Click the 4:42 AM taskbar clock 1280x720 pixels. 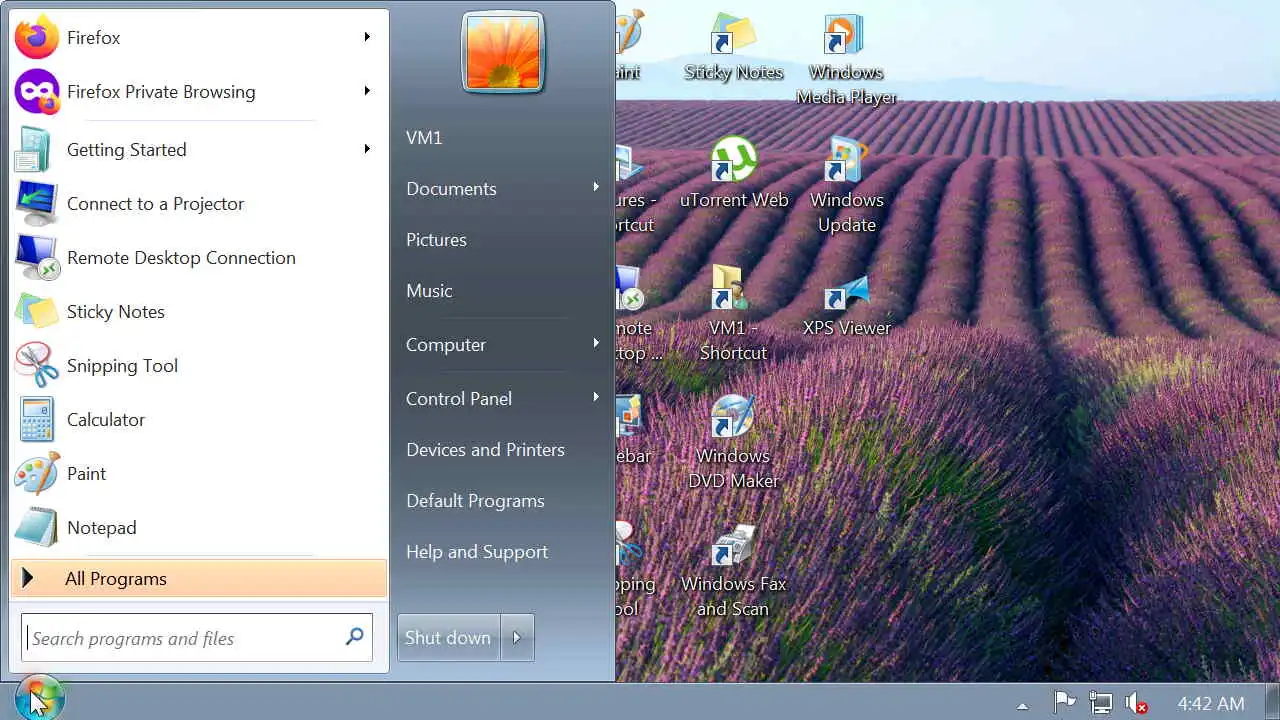pos(1211,704)
